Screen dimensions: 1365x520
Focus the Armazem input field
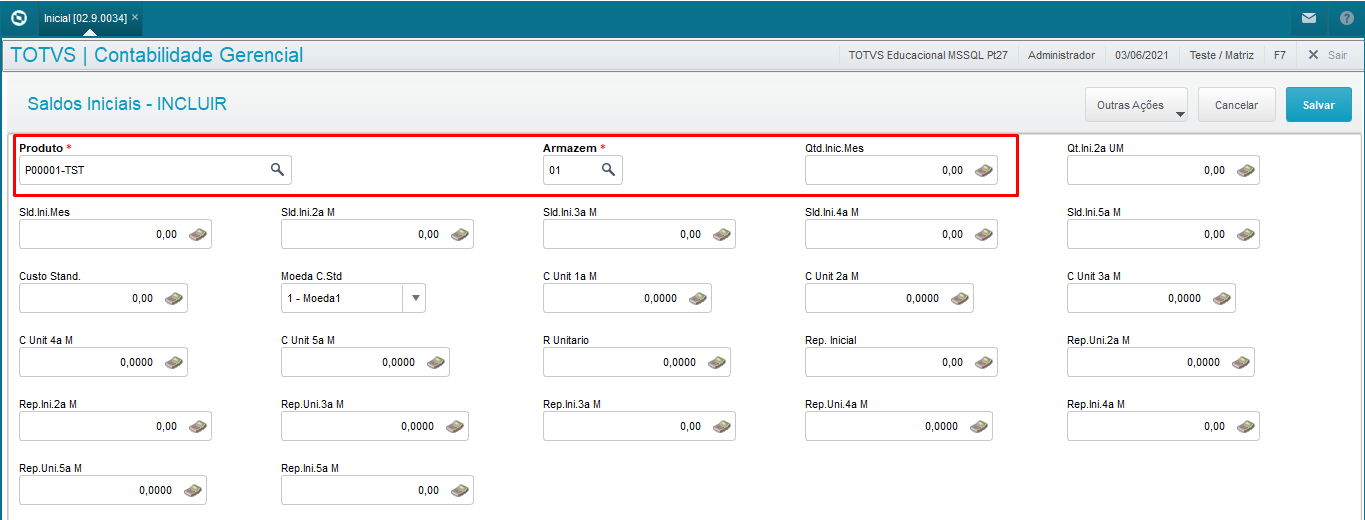point(583,170)
